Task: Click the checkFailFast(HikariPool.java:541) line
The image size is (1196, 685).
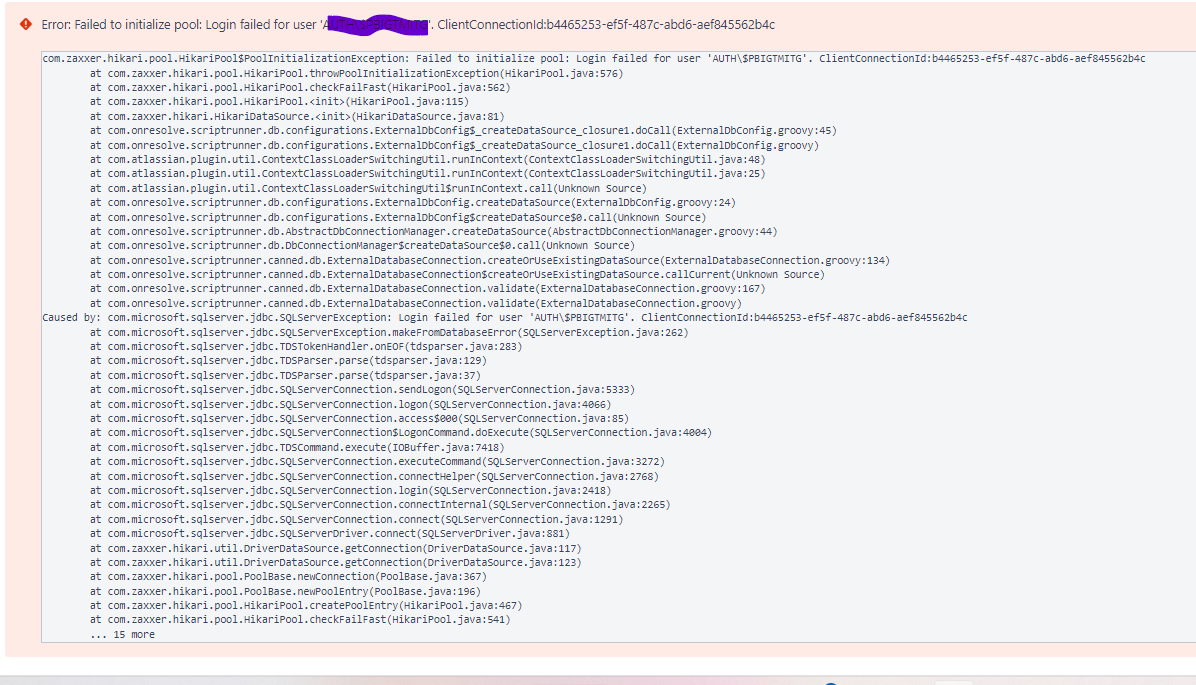Action: (x=300, y=619)
